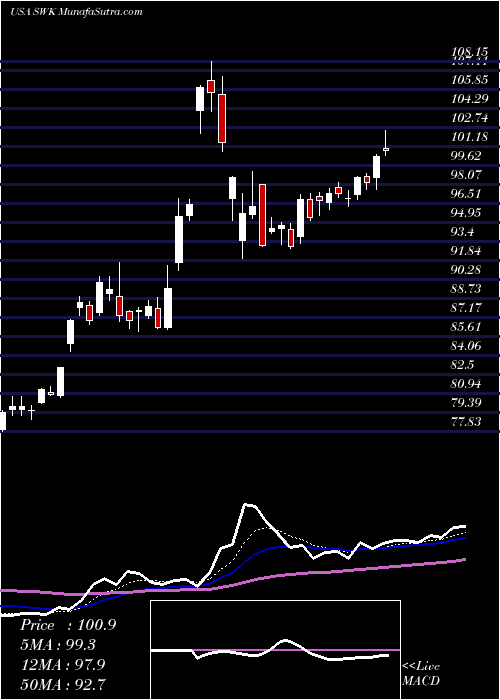This screenshot has width=500, height=700.
Task: Select the "50MA : 92.7" value
Action: pyautogui.click(x=63, y=684)
